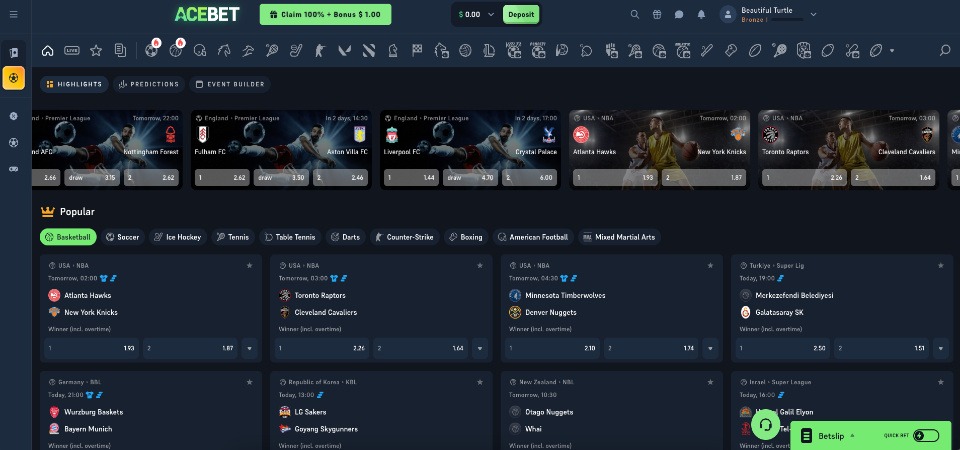This screenshot has height=450, width=960.
Task: Favourite the Toronto Raptors vs Cavaliers card
Action: 480,266
